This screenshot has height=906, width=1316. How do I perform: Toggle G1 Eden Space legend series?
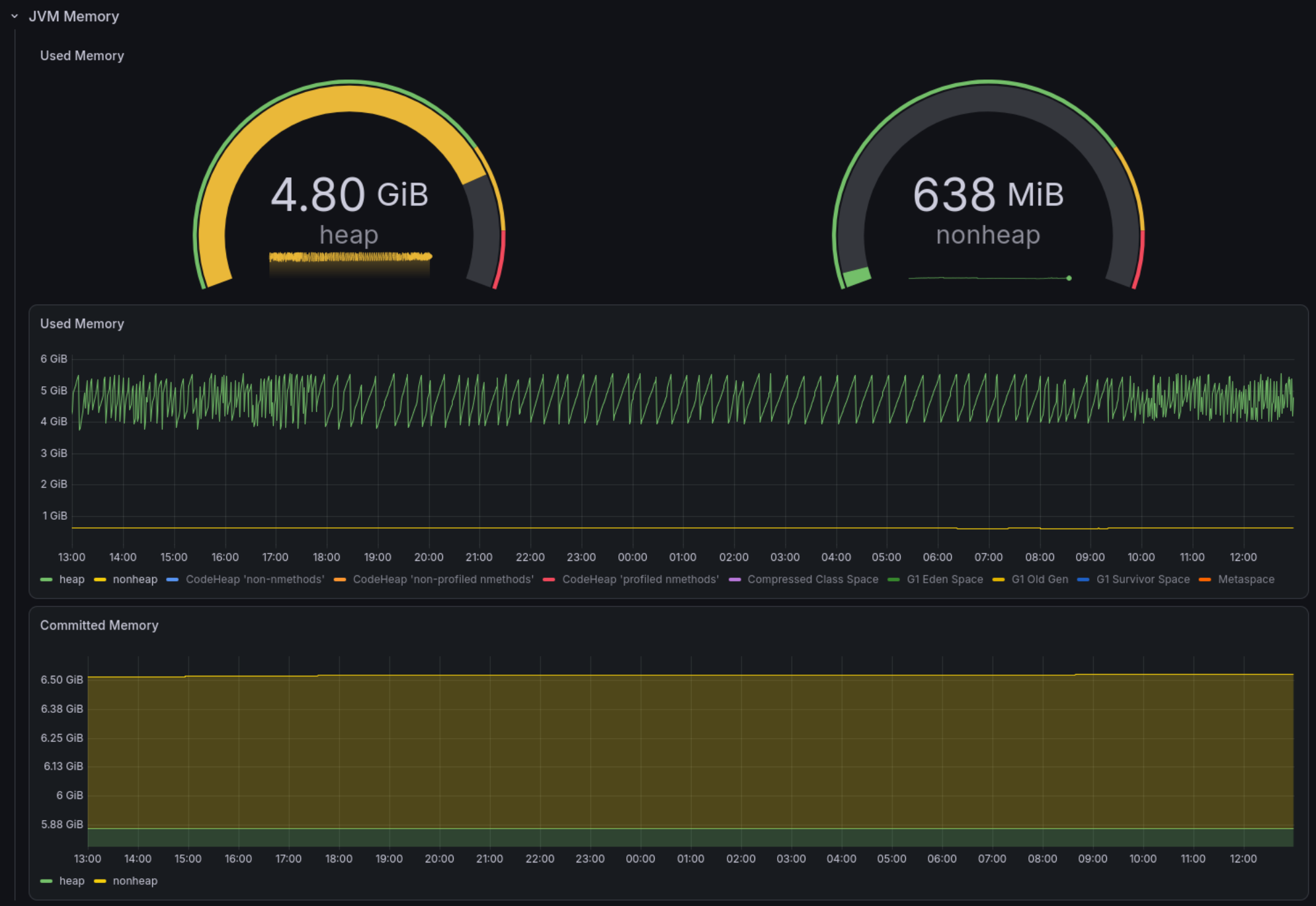click(945, 579)
